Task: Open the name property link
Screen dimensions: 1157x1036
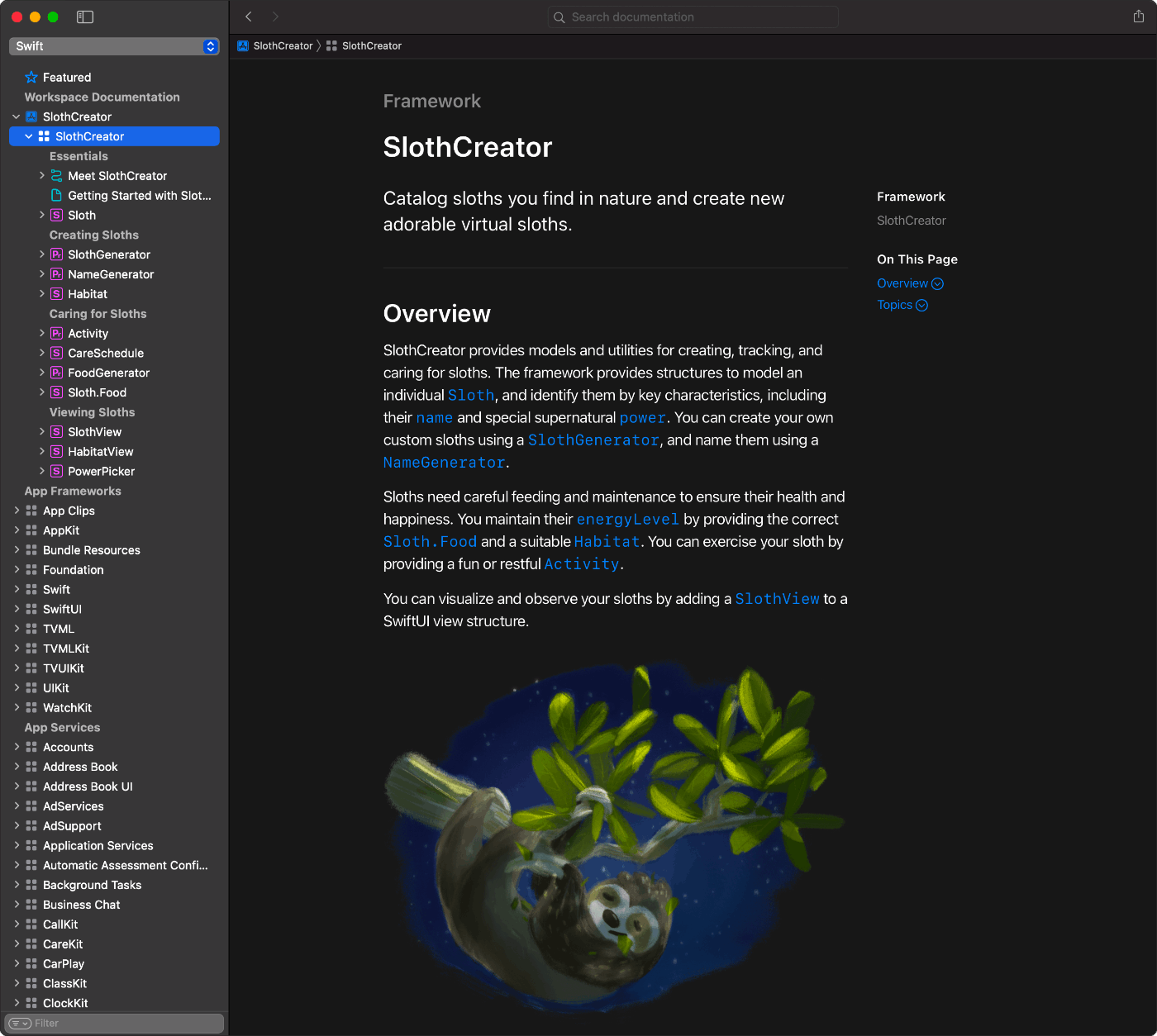Action: (435, 418)
